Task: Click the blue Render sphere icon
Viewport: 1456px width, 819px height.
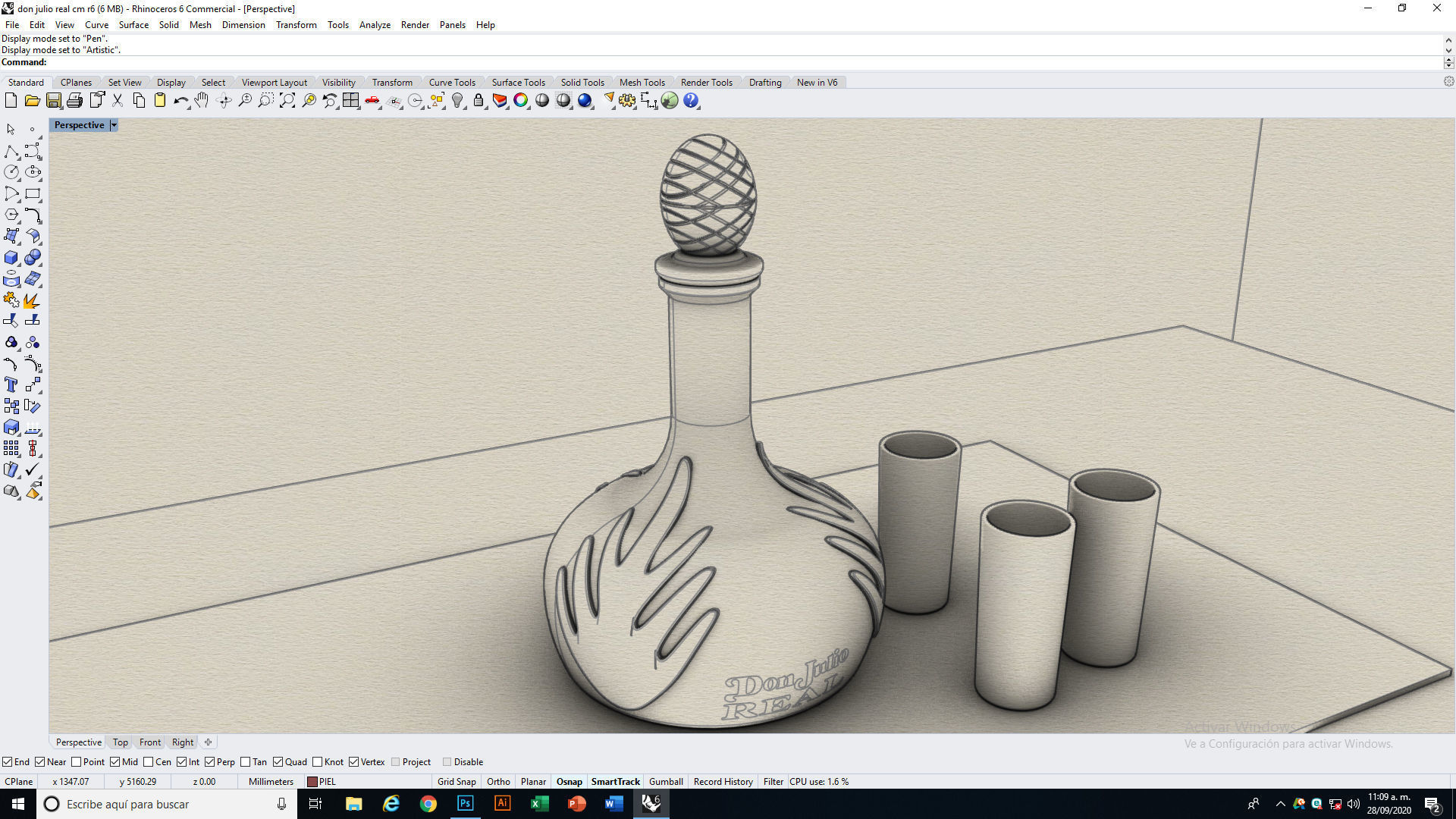Action: pyautogui.click(x=585, y=101)
